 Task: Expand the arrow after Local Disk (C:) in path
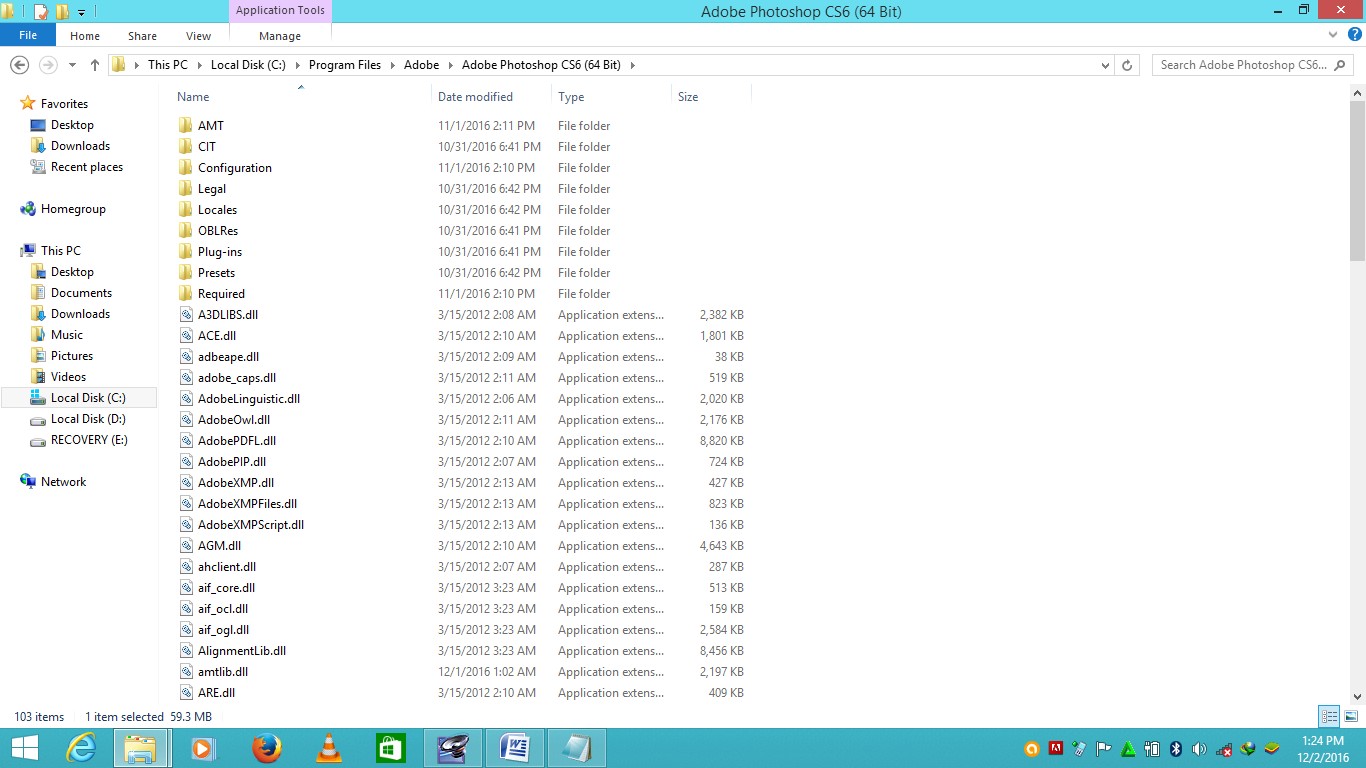tap(297, 65)
